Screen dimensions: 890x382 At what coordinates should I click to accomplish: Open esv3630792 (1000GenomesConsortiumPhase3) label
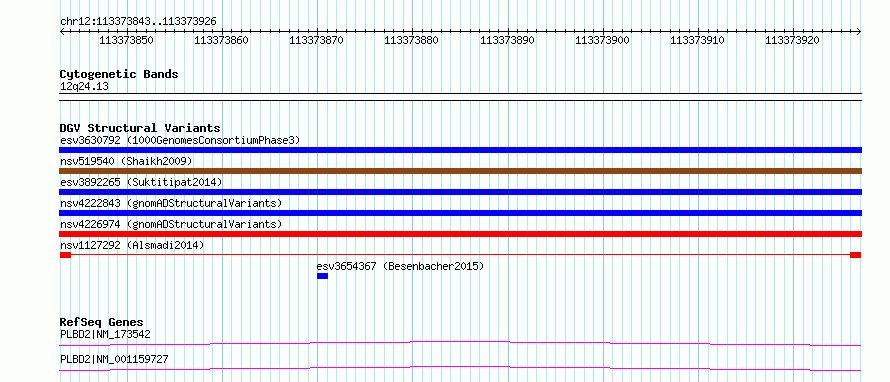pyautogui.click(x=180, y=140)
